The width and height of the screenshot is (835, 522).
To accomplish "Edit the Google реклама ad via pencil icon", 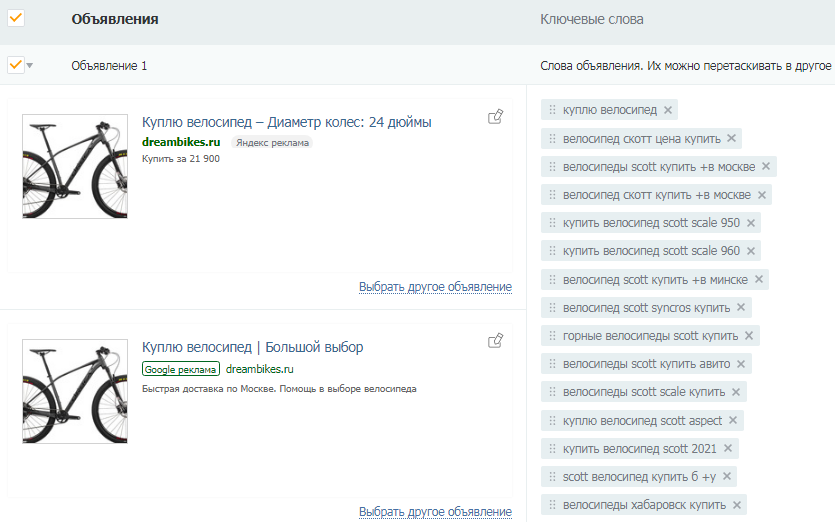I will [x=496, y=341].
